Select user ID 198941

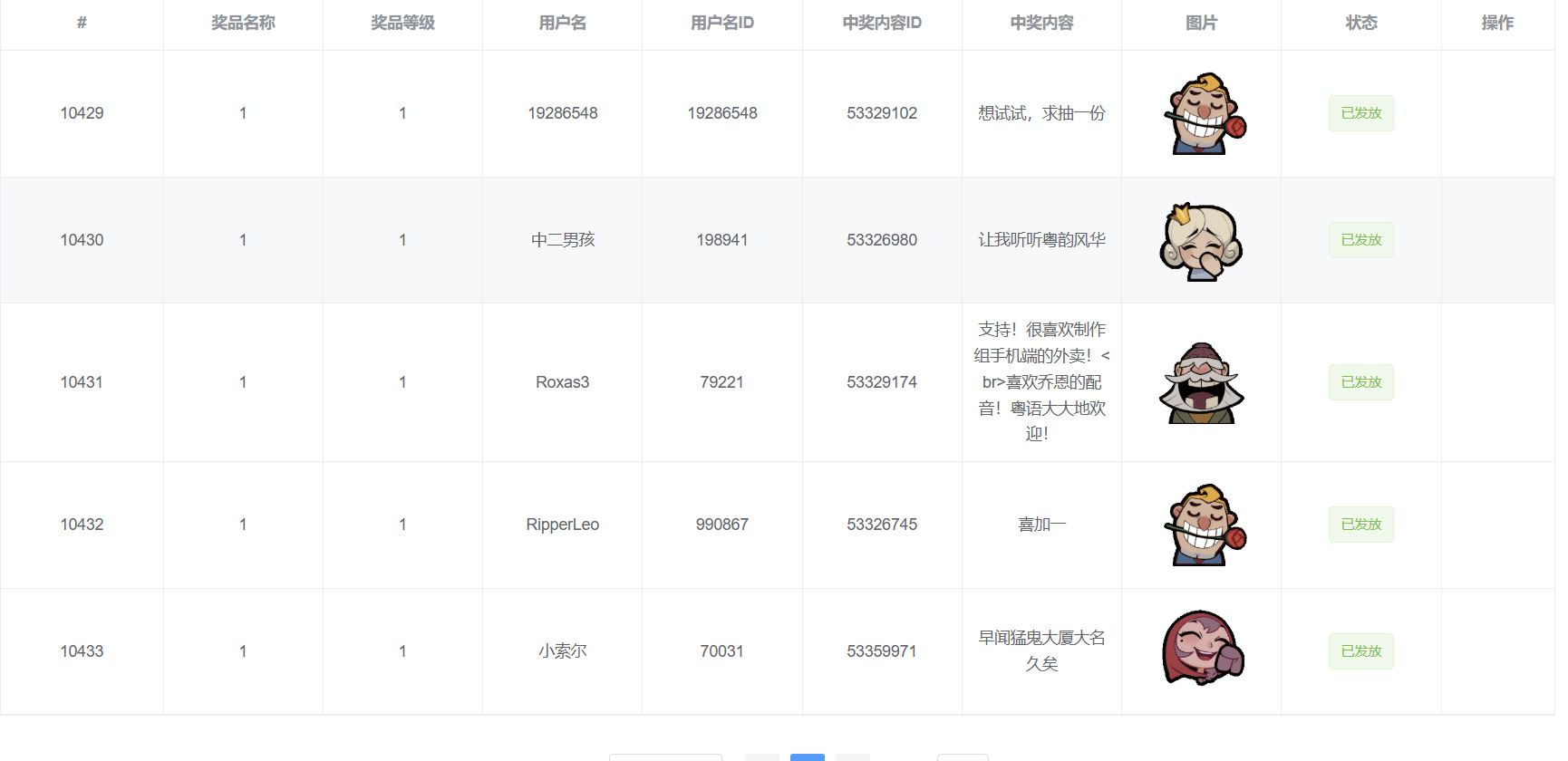(x=721, y=240)
